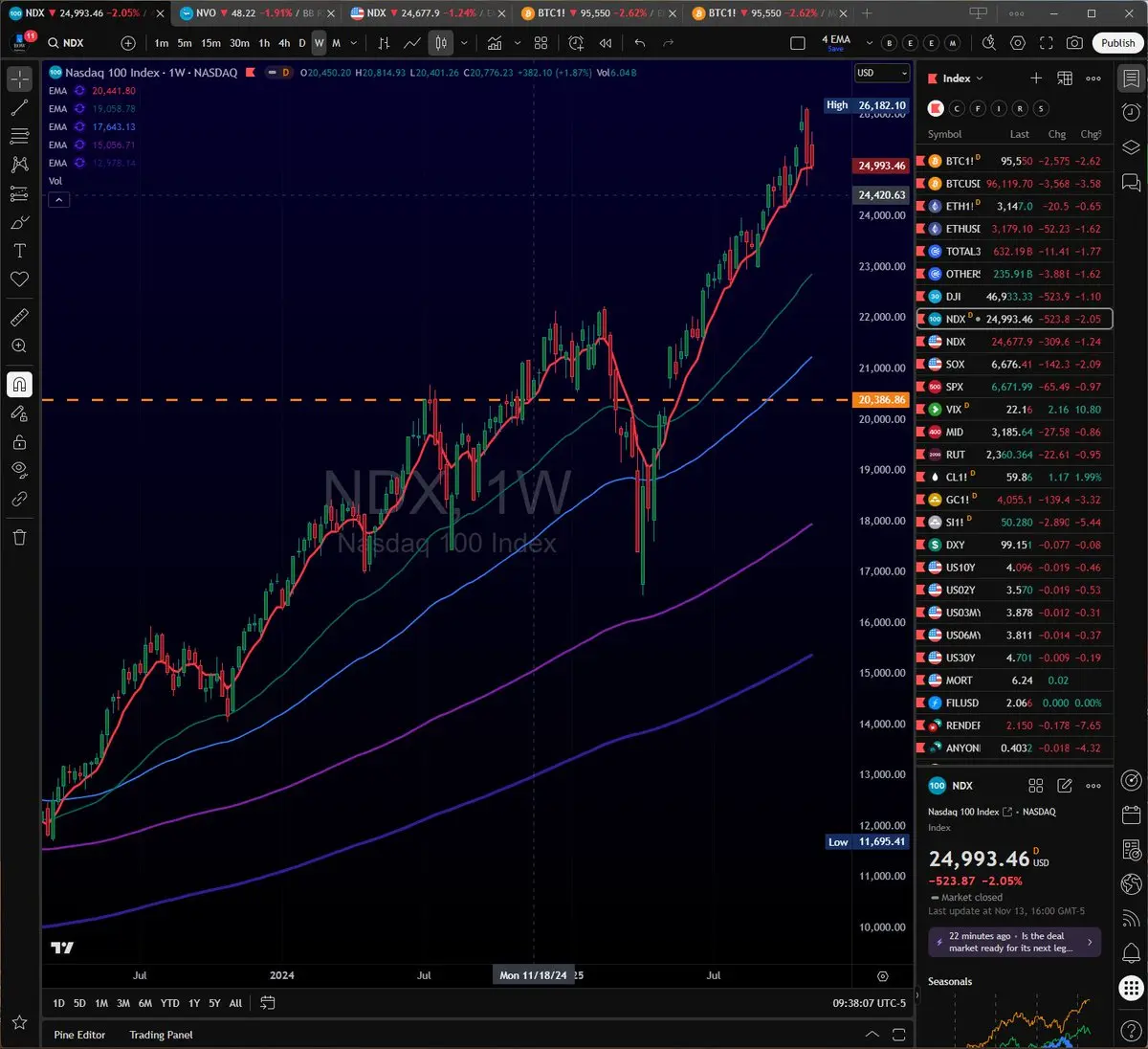1148x1049 pixels.
Task: Open chart settings gear in top toolbar
Action: pos(1018,43)
